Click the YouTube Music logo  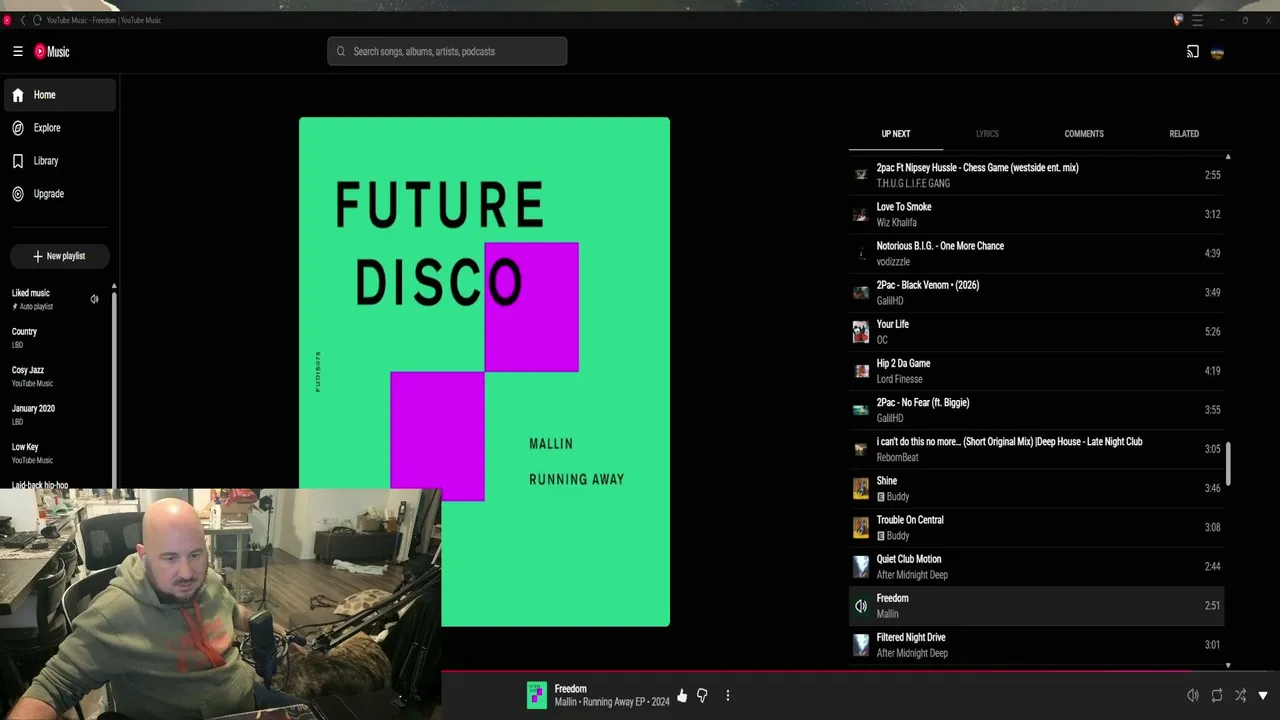tap(52, 52)
